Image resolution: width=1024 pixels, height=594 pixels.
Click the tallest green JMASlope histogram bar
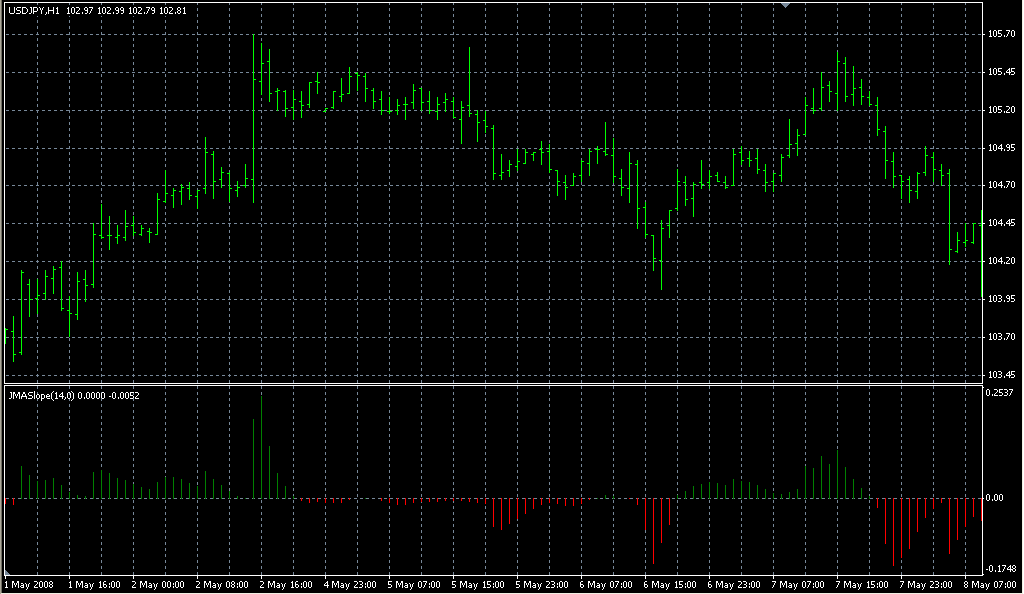(261, 445)
